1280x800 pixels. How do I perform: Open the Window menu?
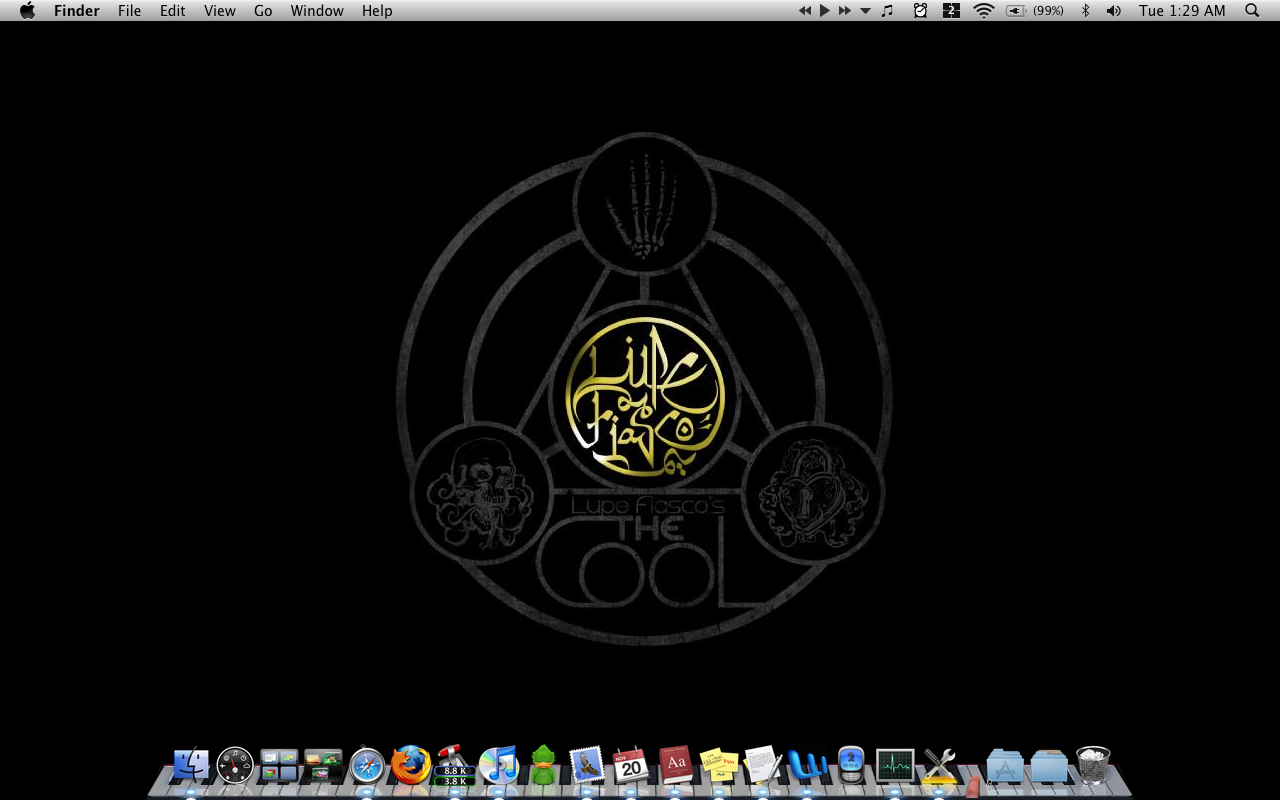tap(317, 11)
